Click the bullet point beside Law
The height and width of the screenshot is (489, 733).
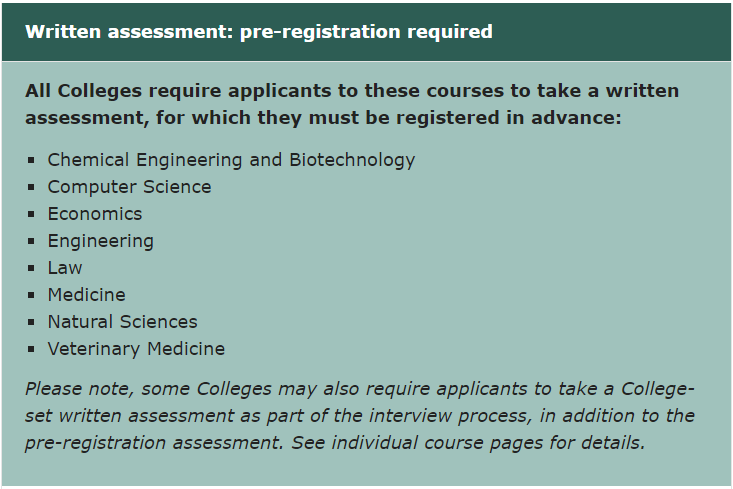pyautogui.click(x=32, y=268)
